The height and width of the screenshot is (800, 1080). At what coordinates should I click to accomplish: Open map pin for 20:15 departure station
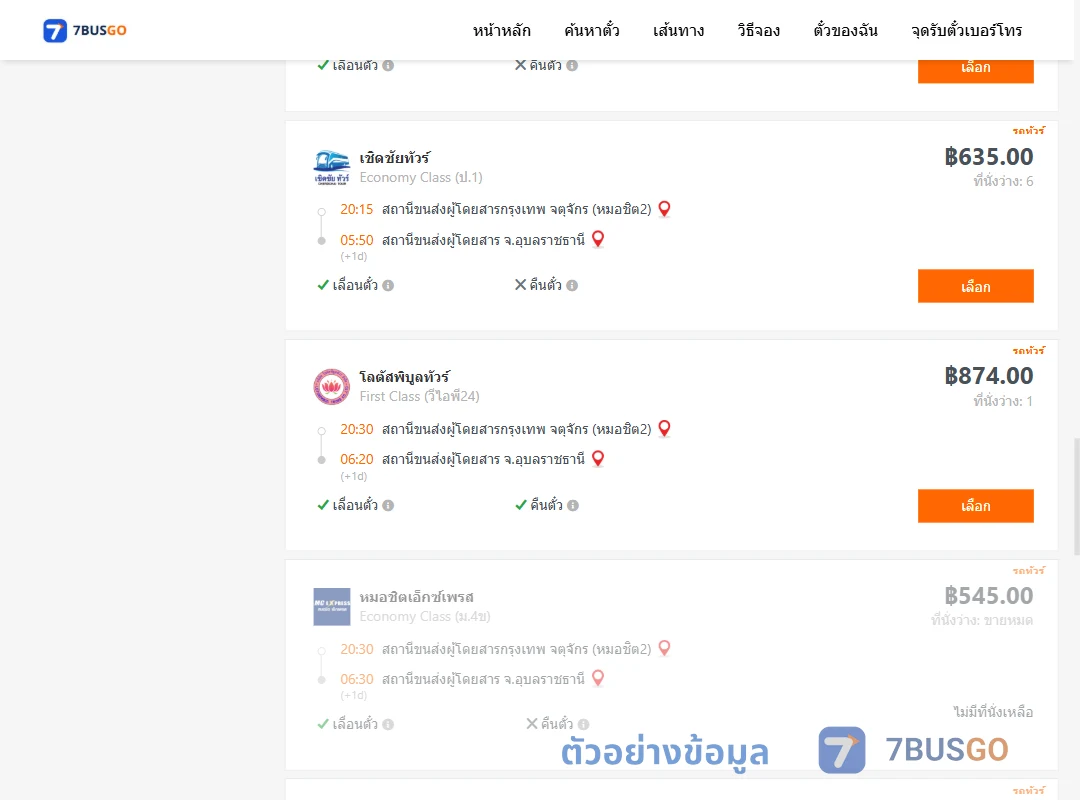[664, 209]
